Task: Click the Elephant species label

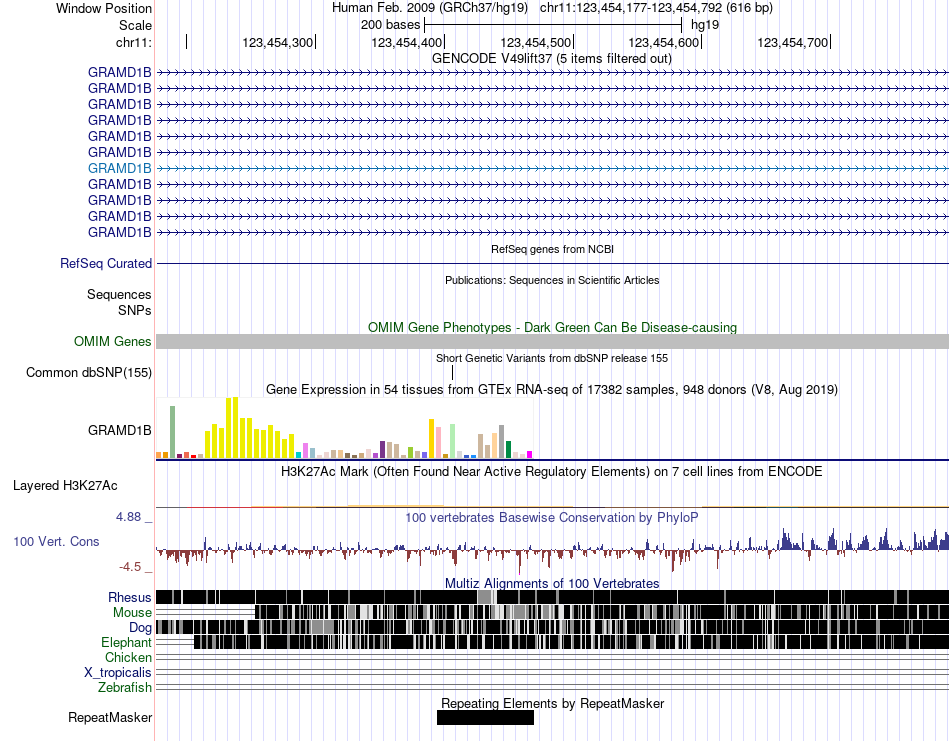Action: 126,642
